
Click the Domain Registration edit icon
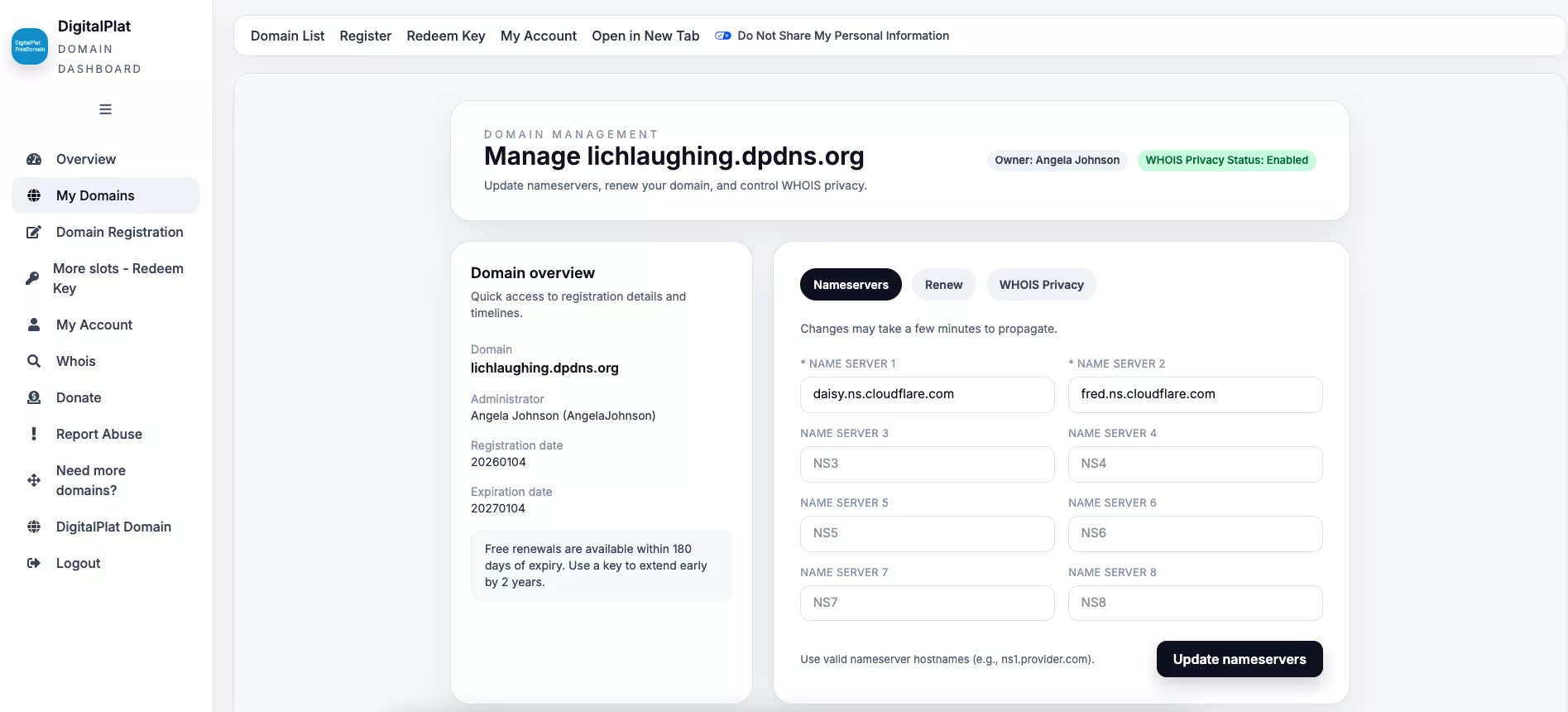tap(34, 232)
